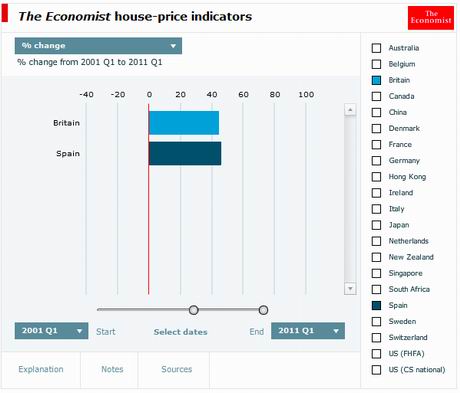Check the Belgium checkbox
This screenshot has width=460, height=393.
click(376, 64)
